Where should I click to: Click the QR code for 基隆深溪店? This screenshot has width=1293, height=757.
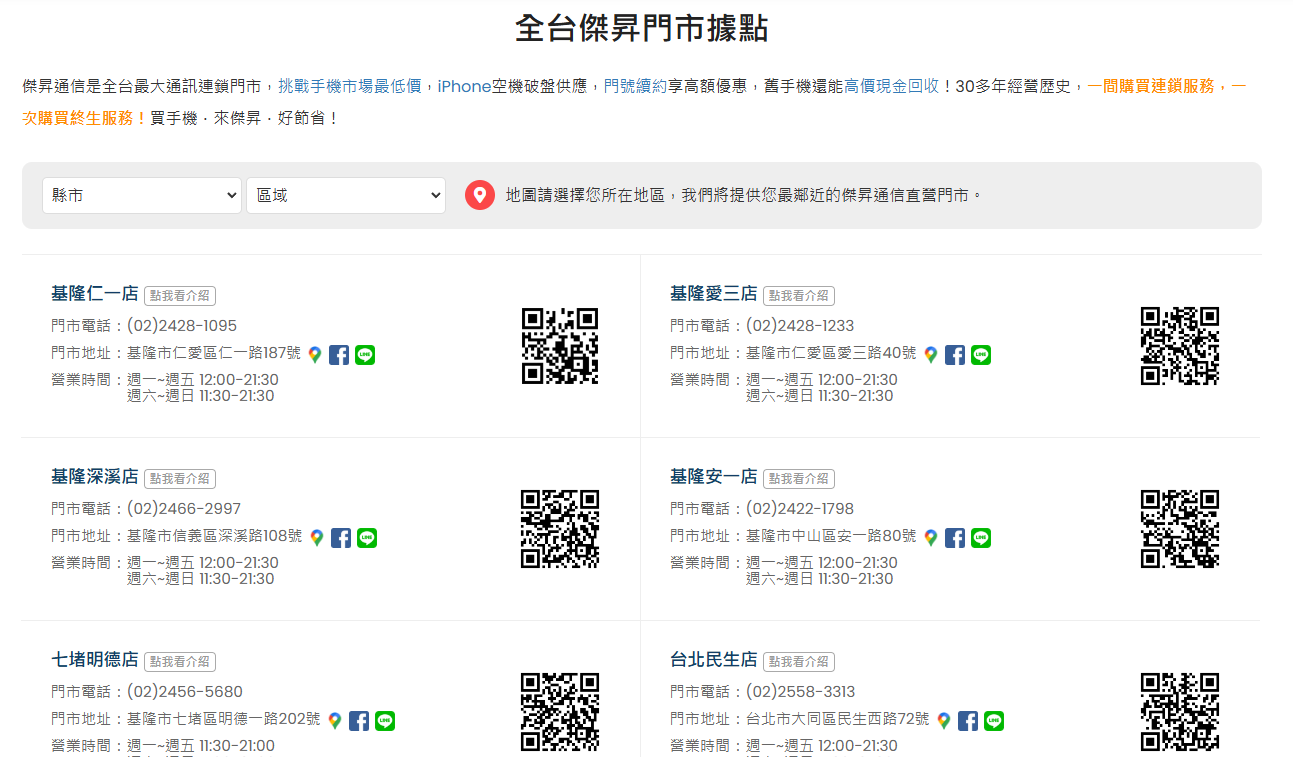tap(560, 529)
